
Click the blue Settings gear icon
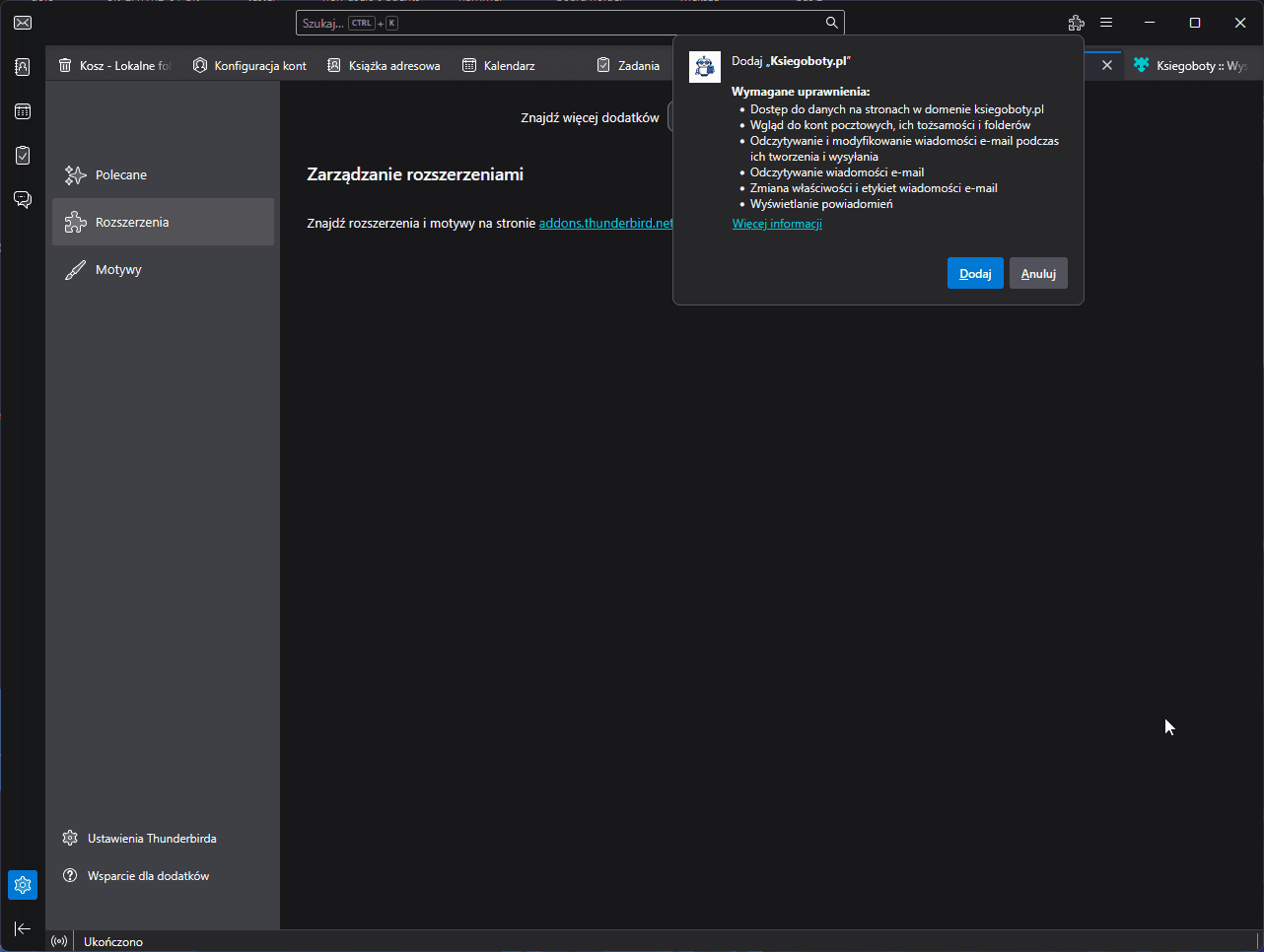23,885
